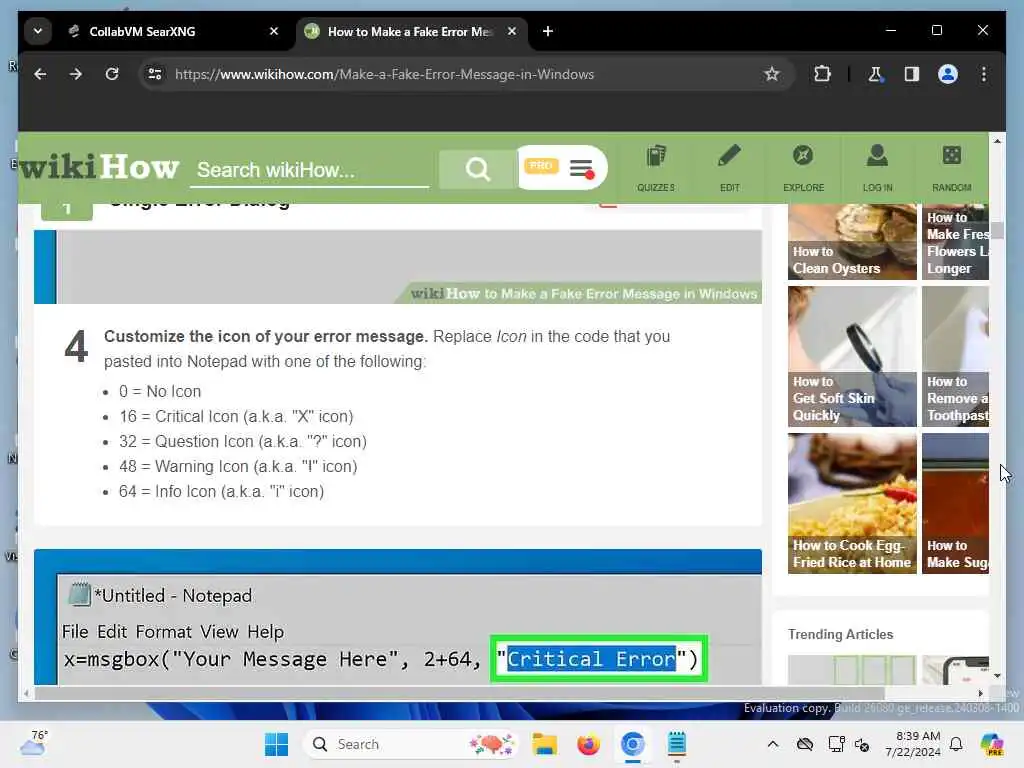Open File Explorer from the taskbar
Screen dimensions: 1024x768
click(544, 744)
